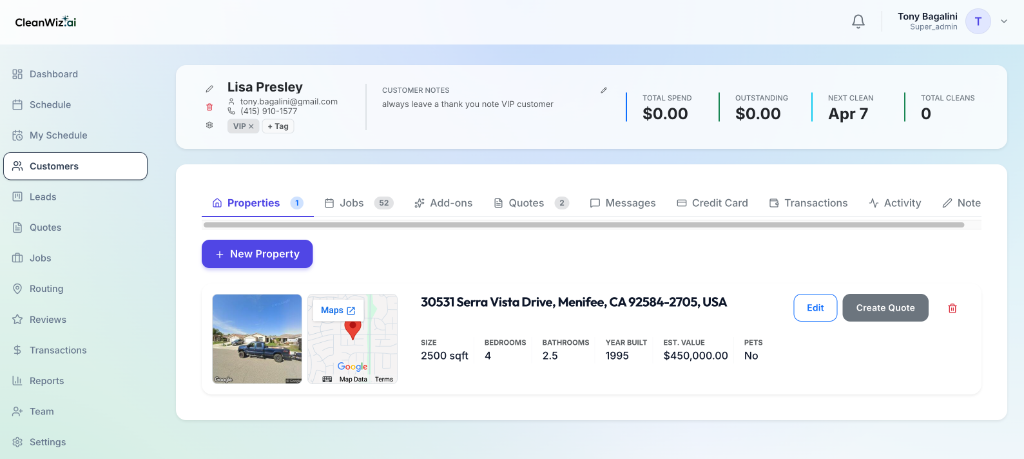Delete the Serra Vista property with trash icon
Screen dimensions: 1024x459
952,308
